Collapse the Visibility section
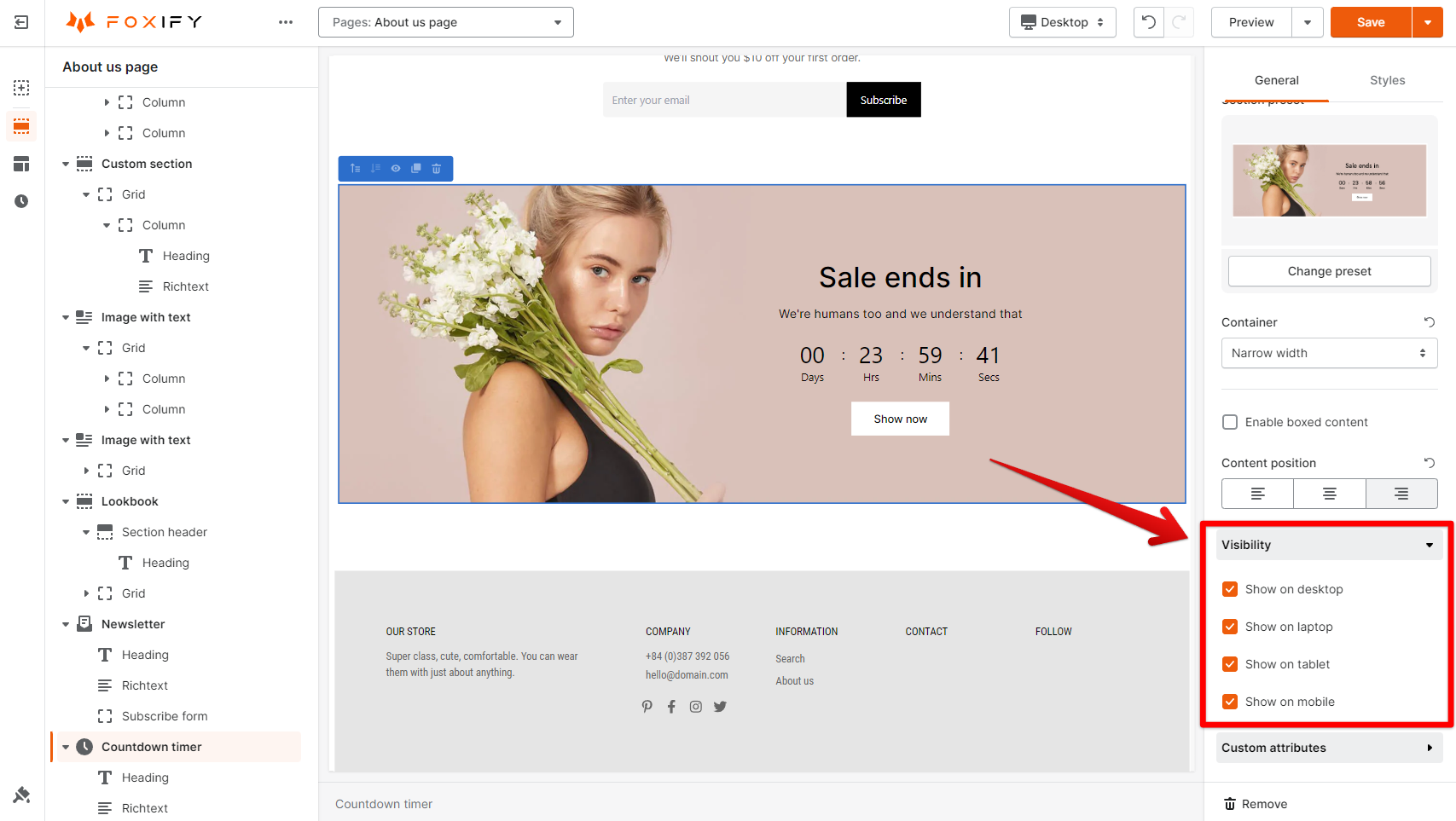 pos(1330,545)
